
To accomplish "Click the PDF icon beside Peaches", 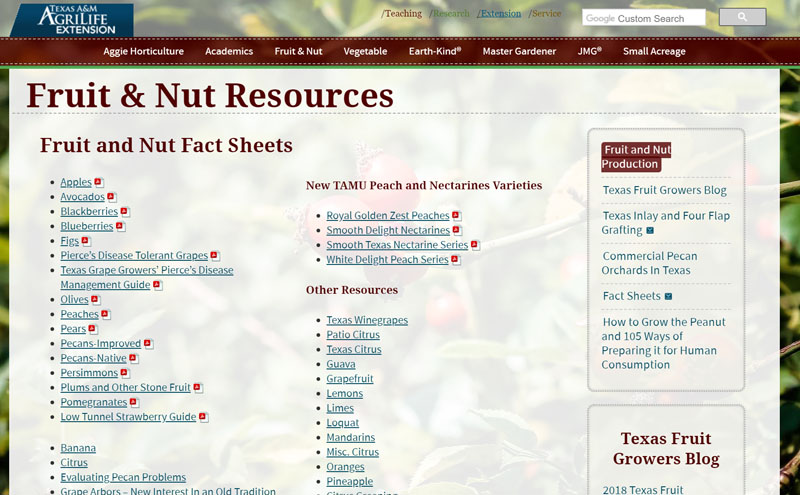I will (x=105, y=314).
